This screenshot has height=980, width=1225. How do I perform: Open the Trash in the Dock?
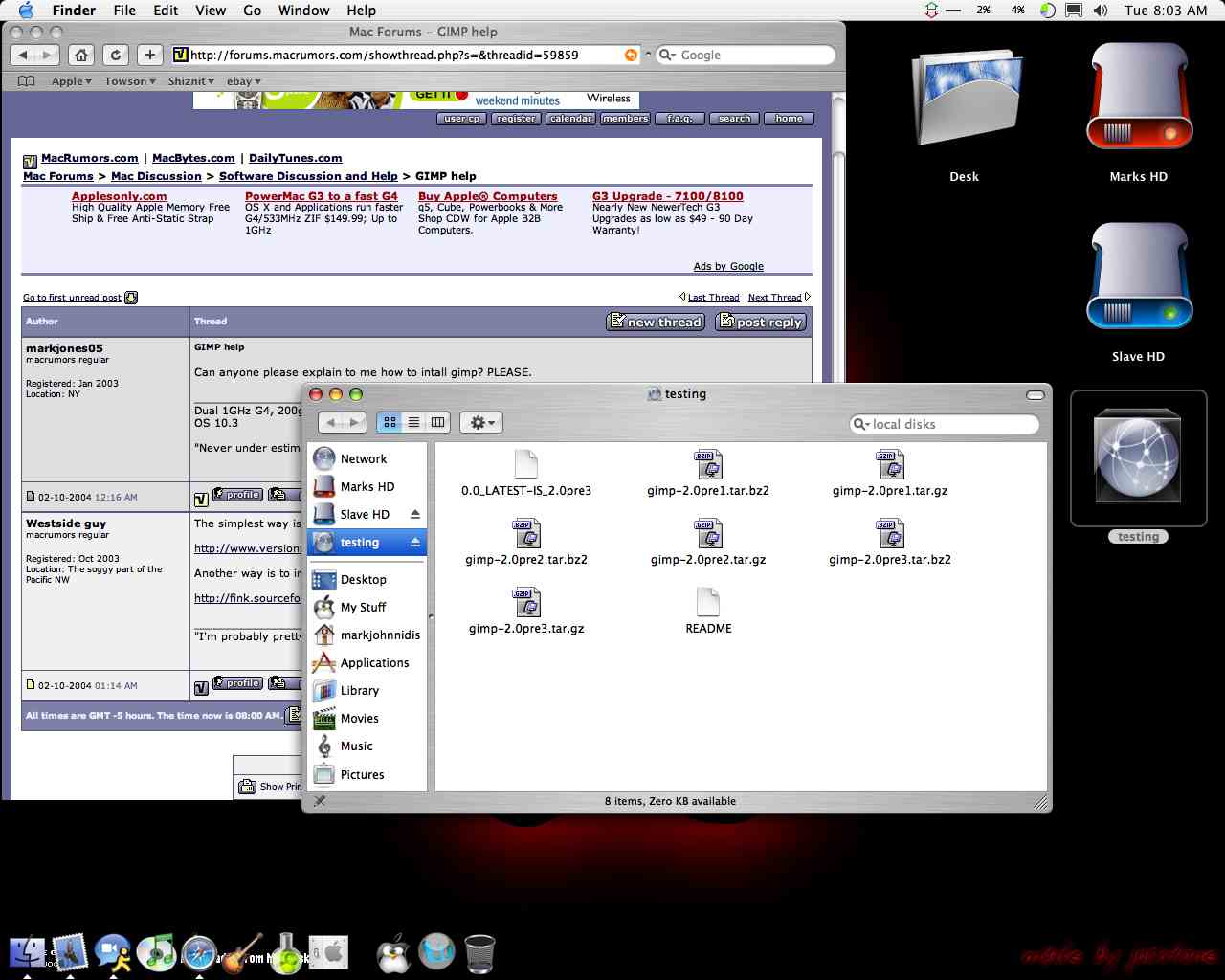(x=479, y=953)
